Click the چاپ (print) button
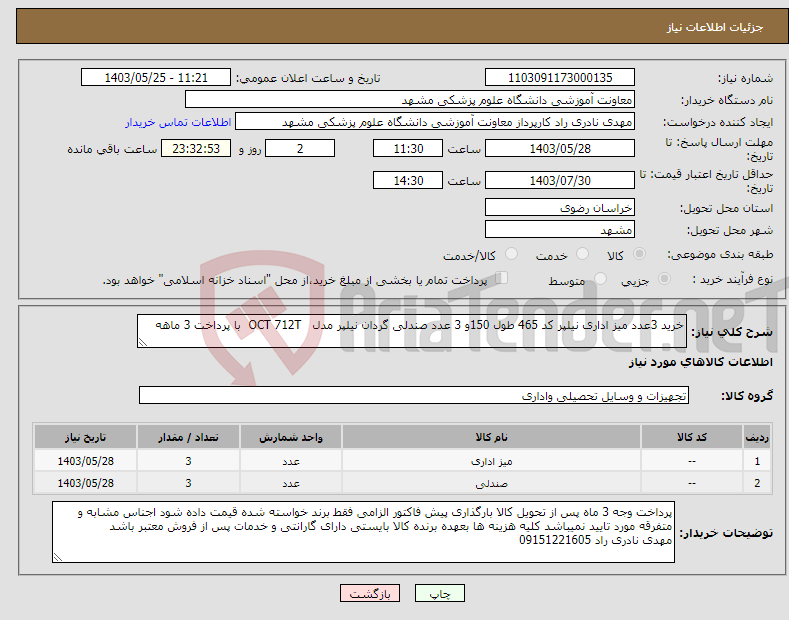Screen dimensions: 789x620 coord(439,593)
